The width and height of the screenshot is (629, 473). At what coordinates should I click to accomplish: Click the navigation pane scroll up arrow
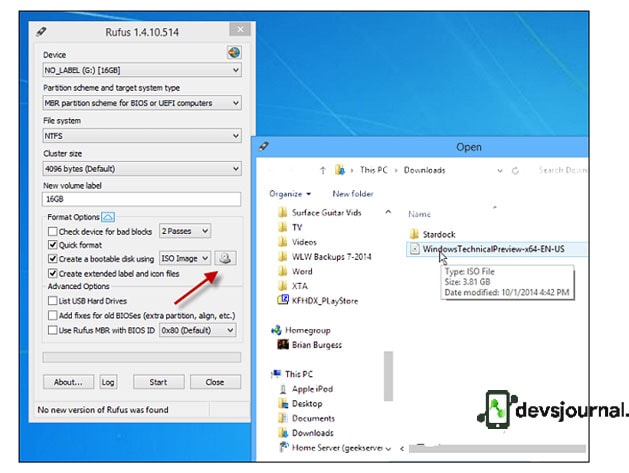click(x=388, y=212)
